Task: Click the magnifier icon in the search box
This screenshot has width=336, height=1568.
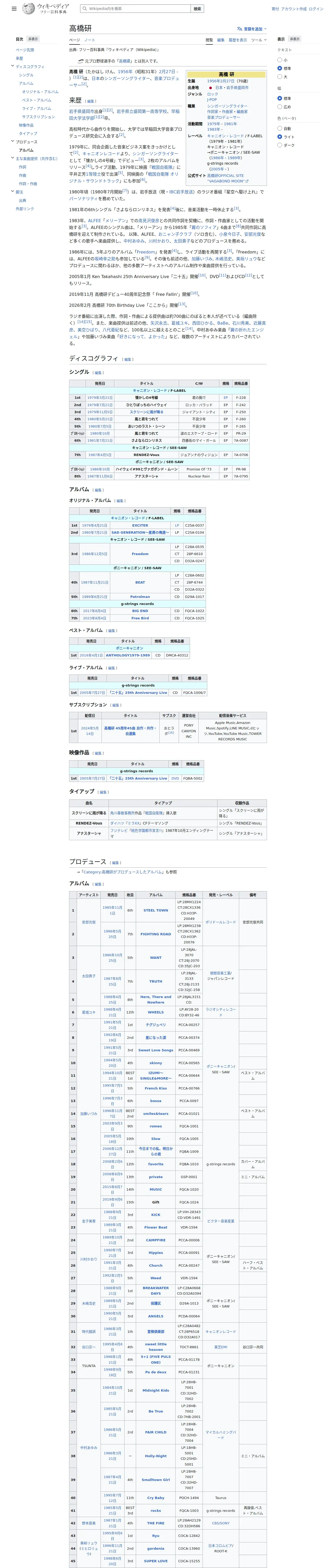Action: click(84, 9)
